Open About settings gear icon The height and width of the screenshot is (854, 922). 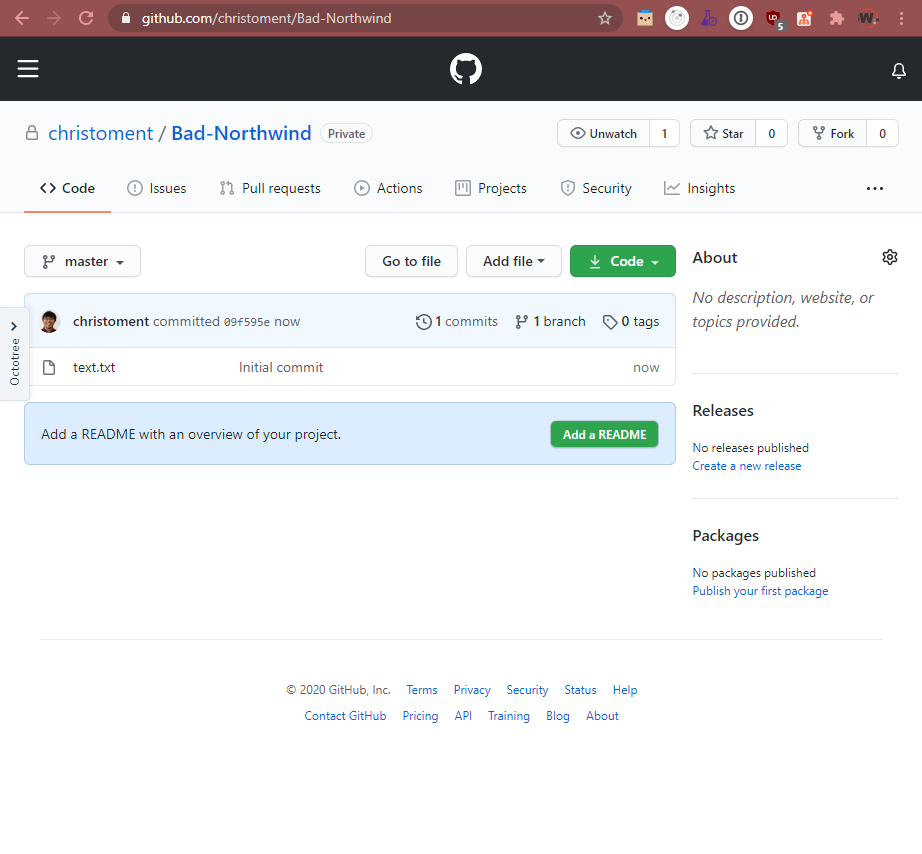click(889, 257)
